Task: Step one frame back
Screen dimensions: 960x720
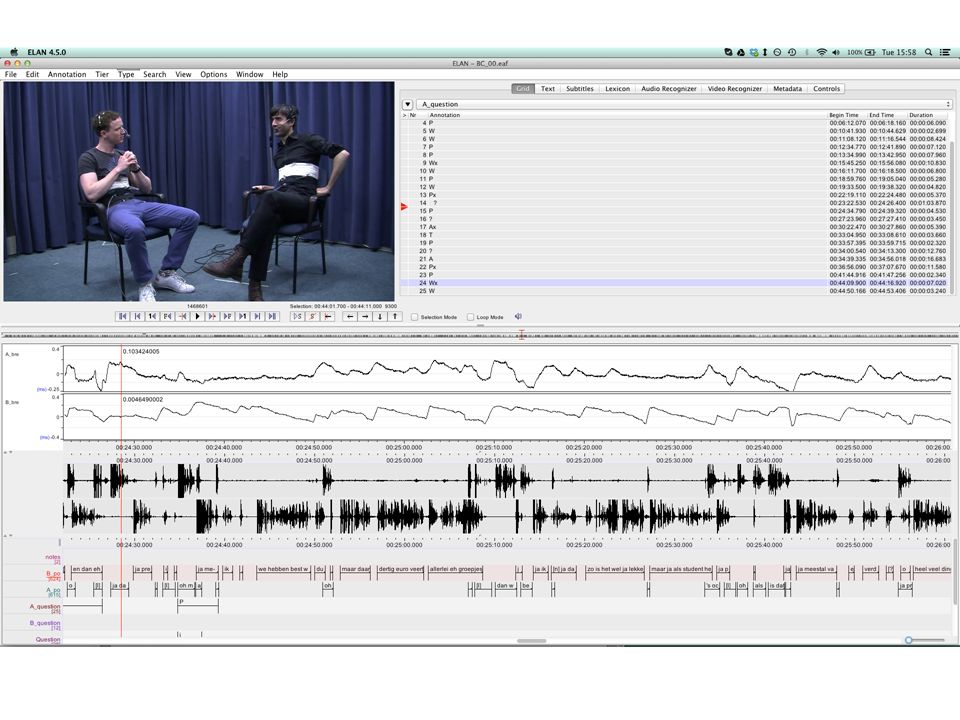Action: (x=167, y=317)
